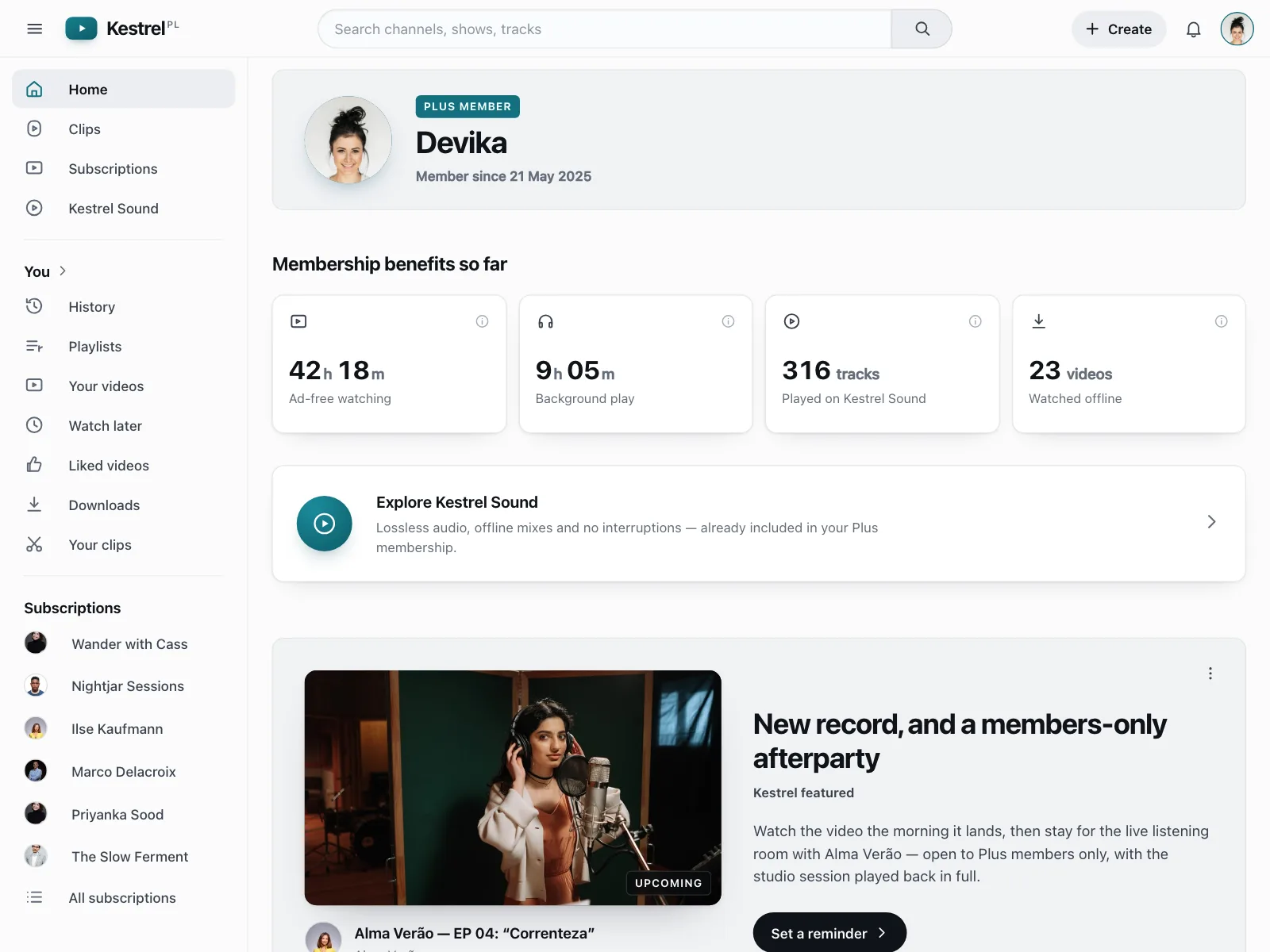The height and width of the screenshot is (952, 1270).
Task: Click the Watch later clock icon
Action: pyautogui.click(x=34, y=425)
